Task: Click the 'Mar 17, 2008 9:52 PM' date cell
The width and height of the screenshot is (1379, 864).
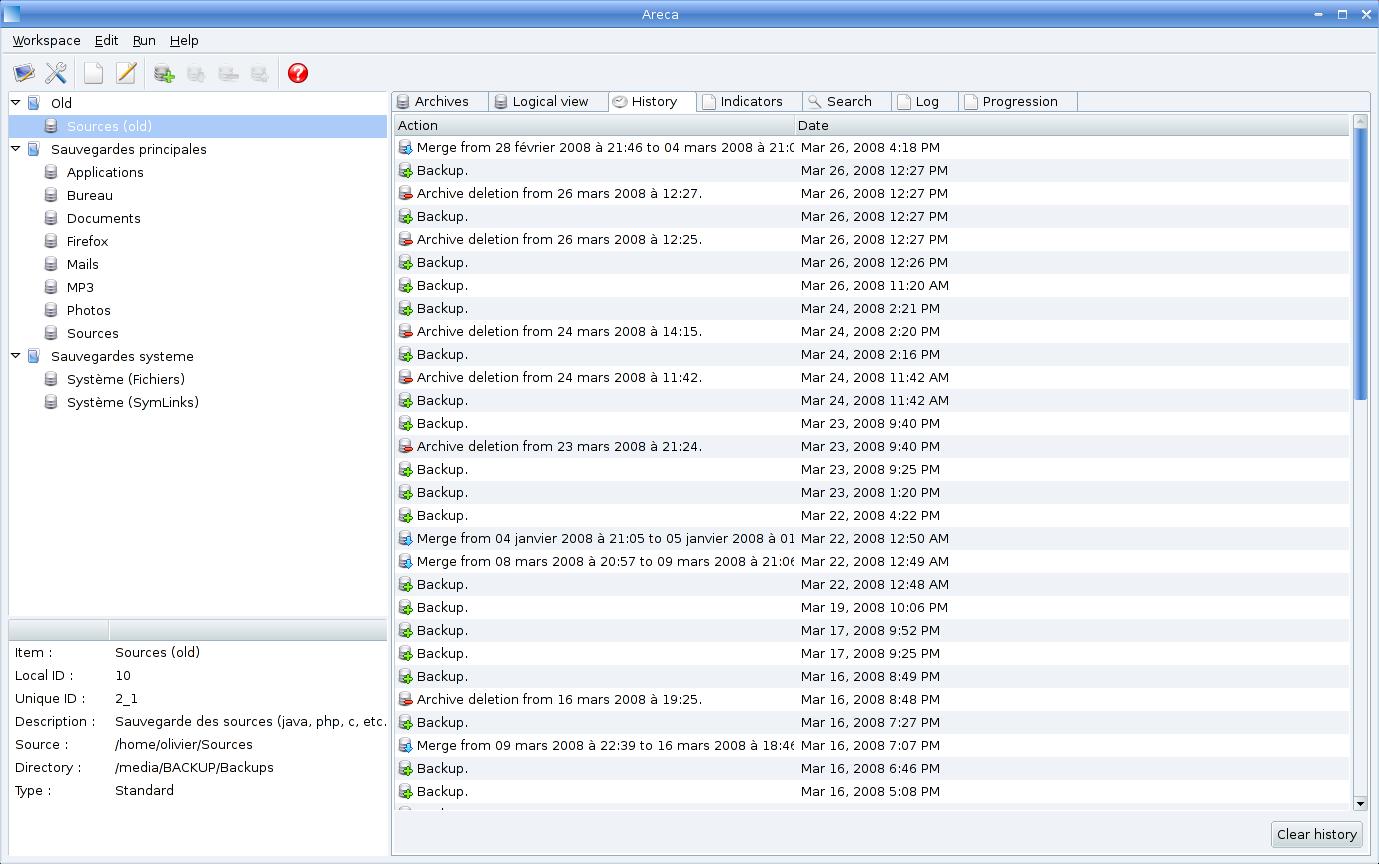Action: coord(870,630)
